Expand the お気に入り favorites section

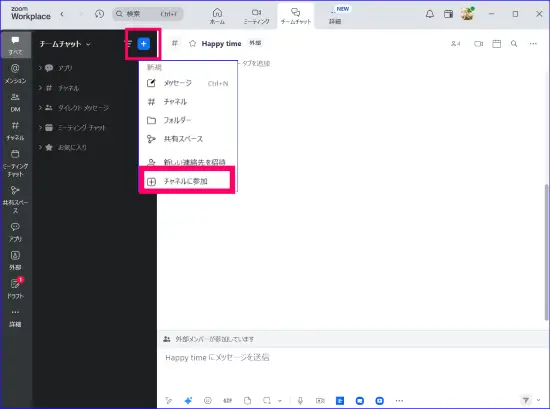click(40, 147)
